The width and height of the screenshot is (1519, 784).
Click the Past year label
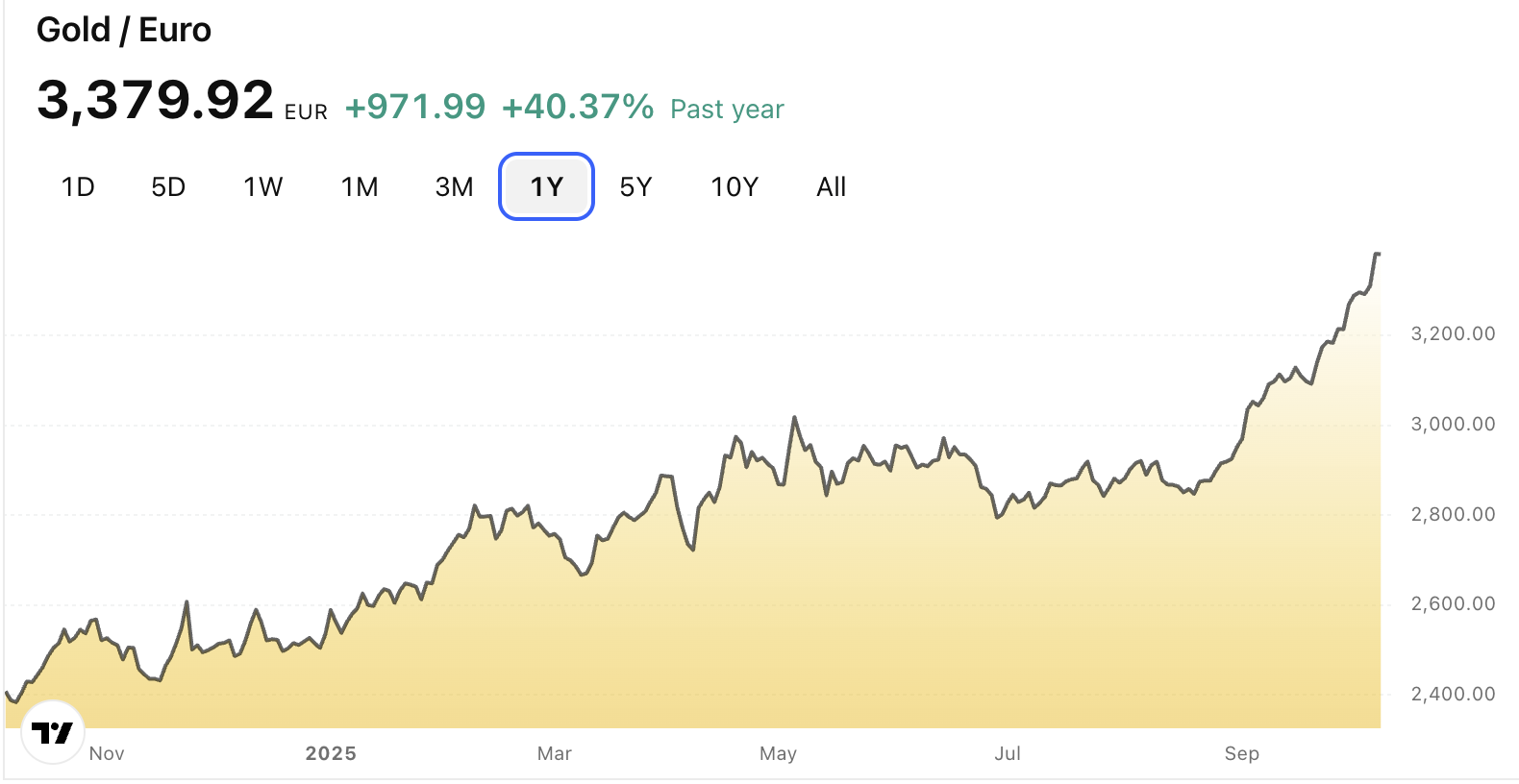coord(727,110)
